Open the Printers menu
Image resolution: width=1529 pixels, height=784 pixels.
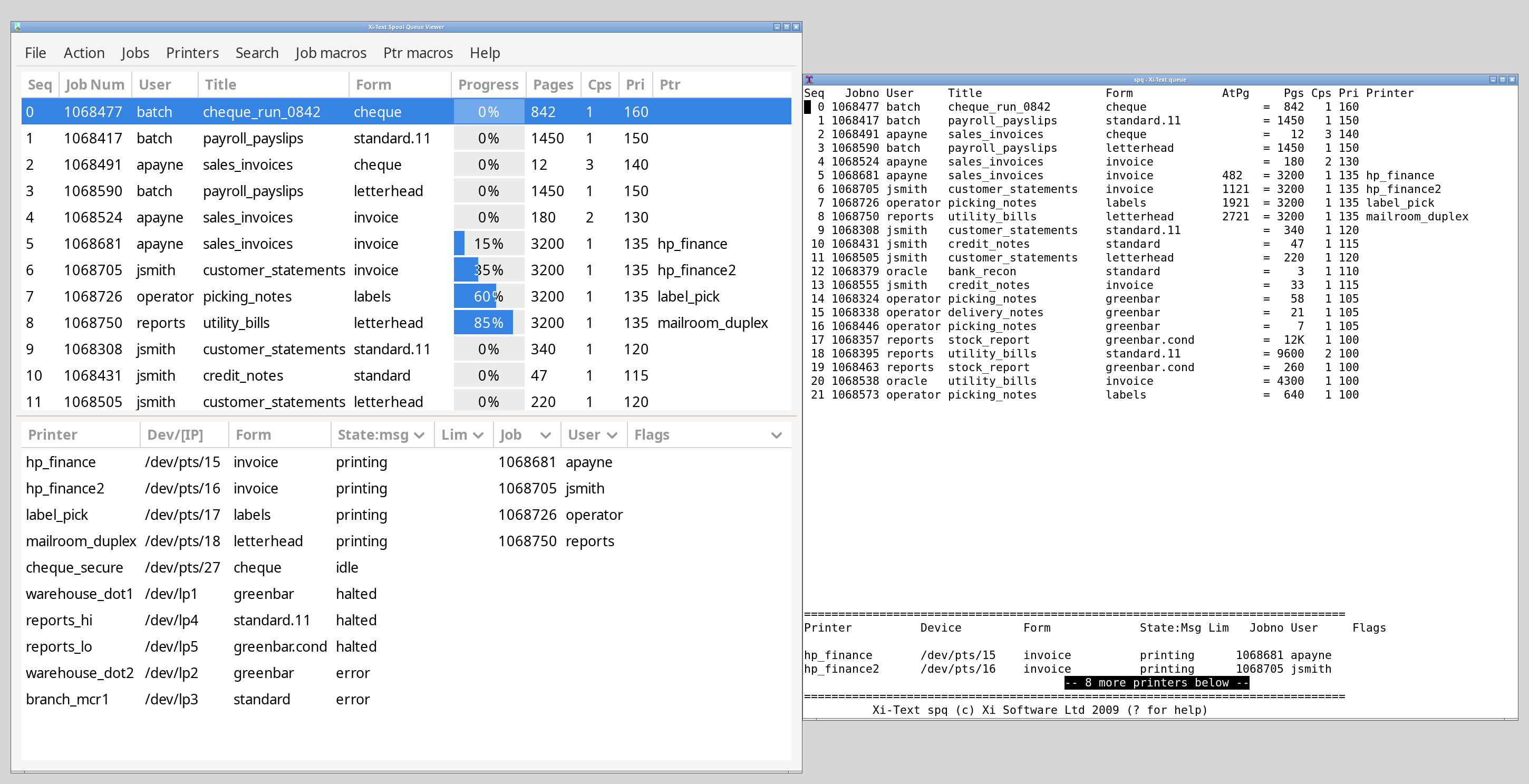pyautogui.click(x=192, y=53)
